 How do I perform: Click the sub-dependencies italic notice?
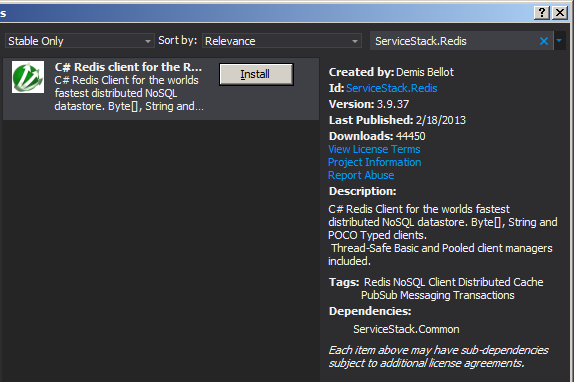tap(438, 357)
